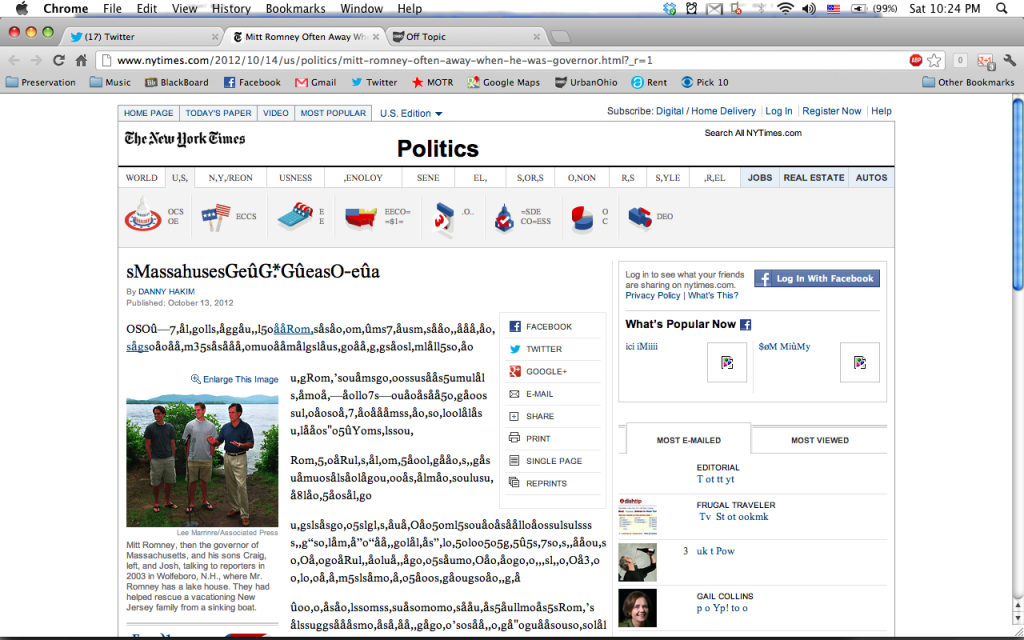This screenshot has width=1024, height=640.
Task: Reload the page with the refresh icon
Action: 59,60
